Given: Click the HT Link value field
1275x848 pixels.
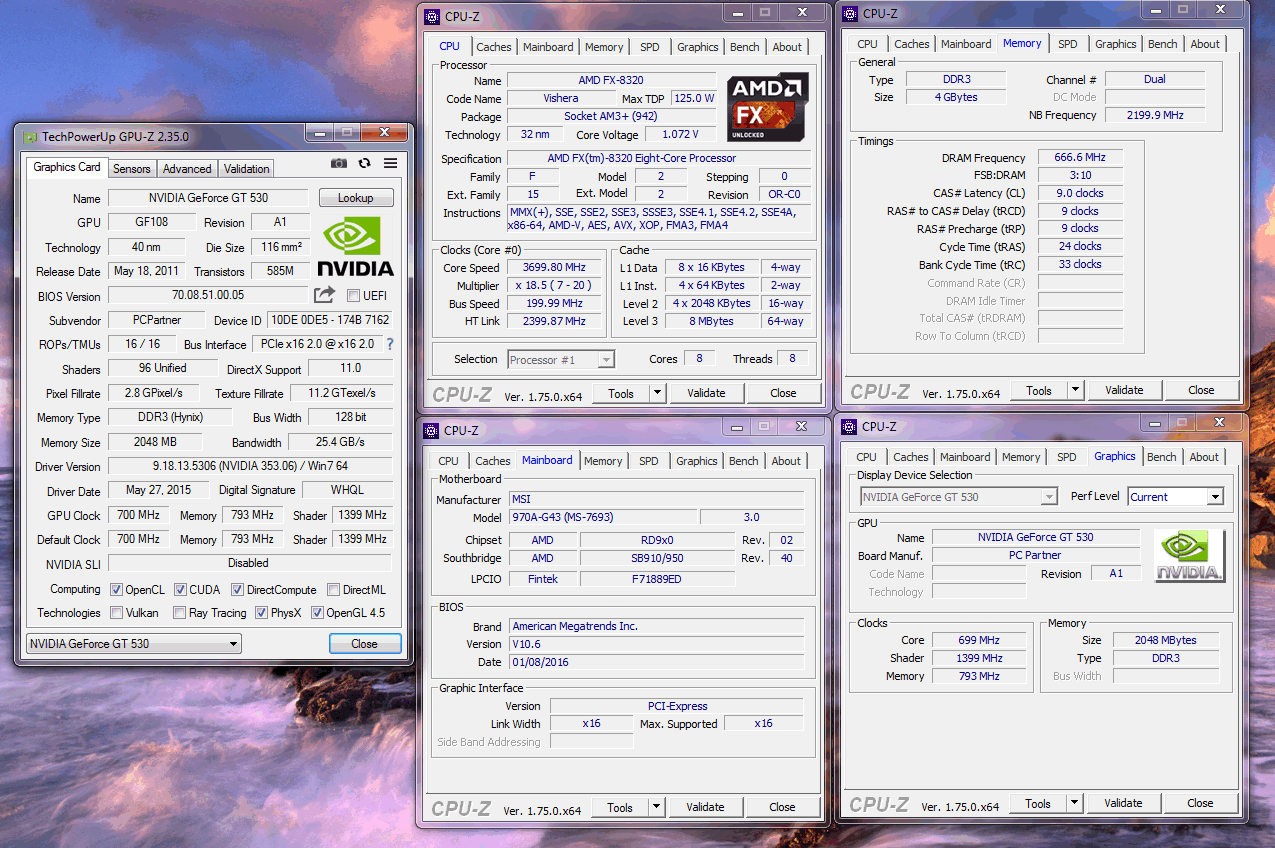Looking at the screenshot, I should click(554, 322).
